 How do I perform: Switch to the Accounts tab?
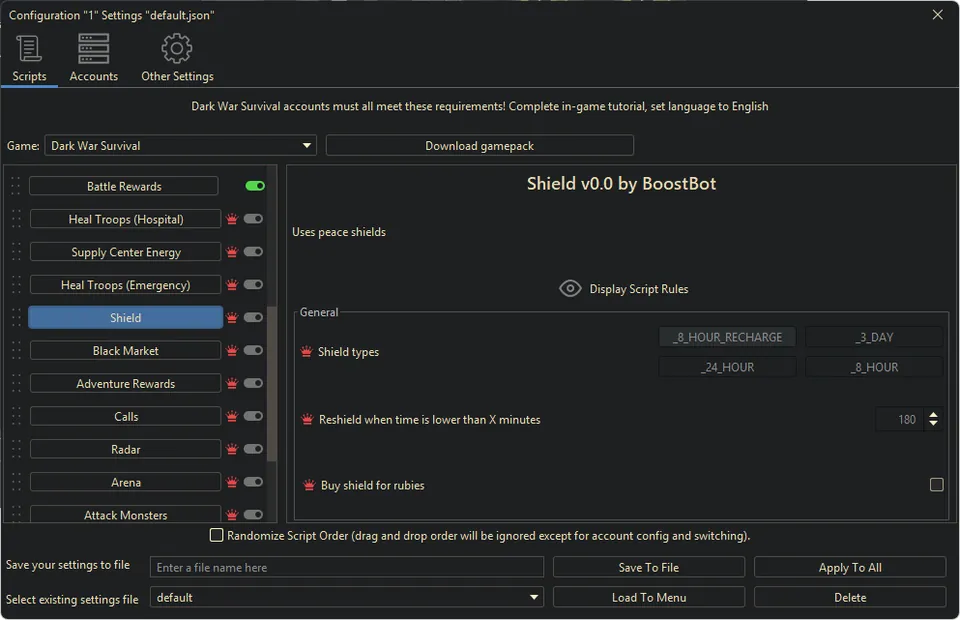[94, 59]
